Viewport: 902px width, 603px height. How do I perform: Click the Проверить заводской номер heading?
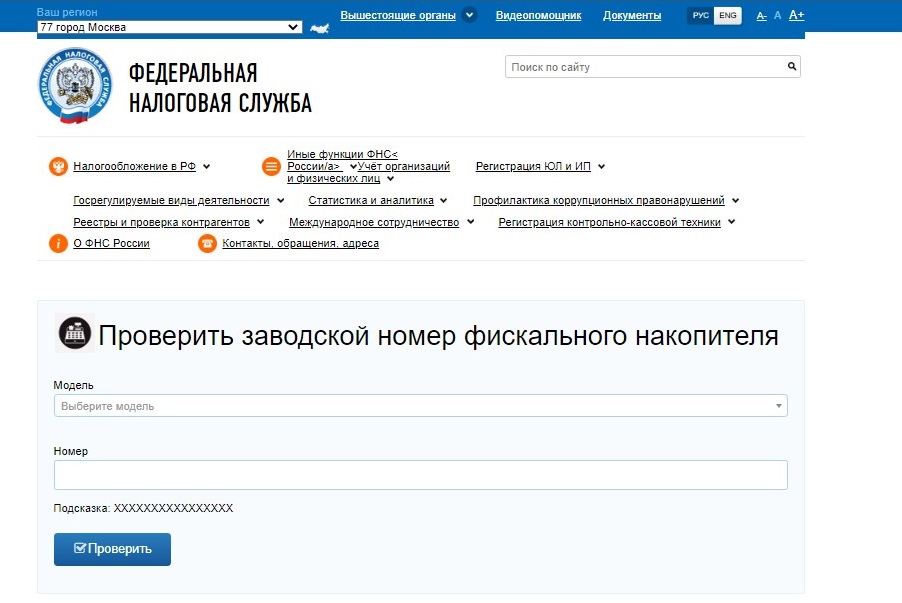(x=438, y=335)
